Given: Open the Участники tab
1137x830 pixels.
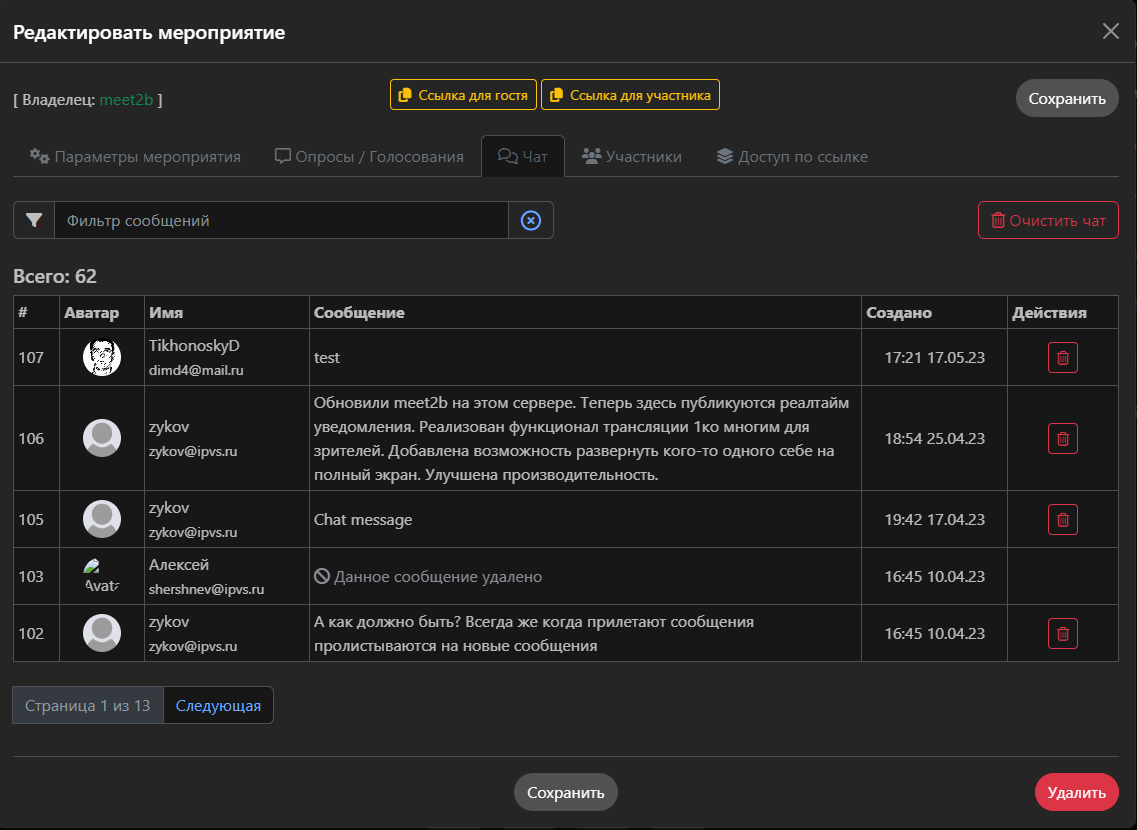Looking at the screenshot, I should pos(632,157).
